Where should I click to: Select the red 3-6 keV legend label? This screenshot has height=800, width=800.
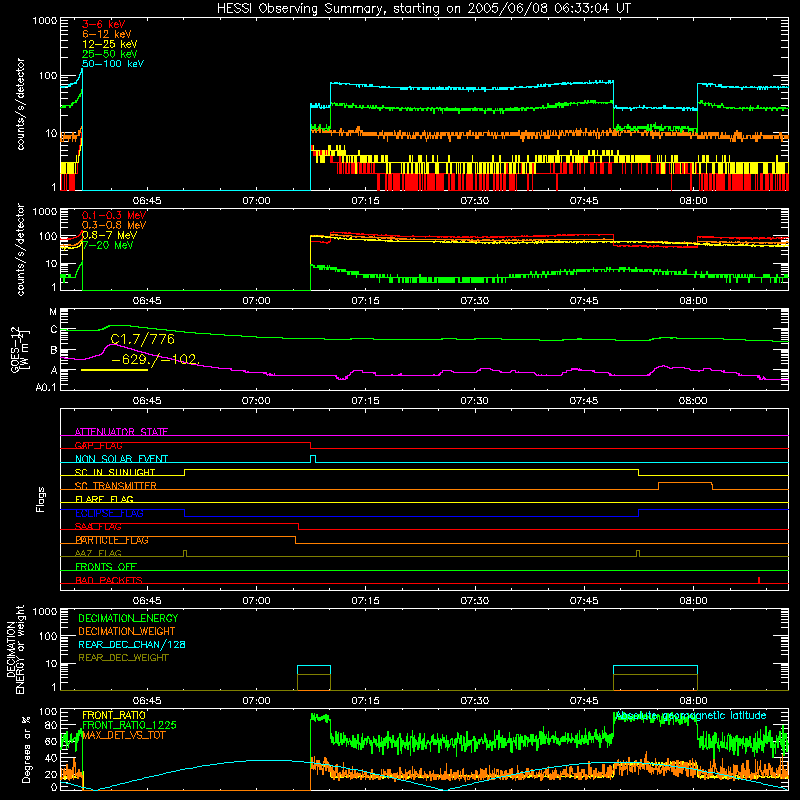(x=103, y=24)
